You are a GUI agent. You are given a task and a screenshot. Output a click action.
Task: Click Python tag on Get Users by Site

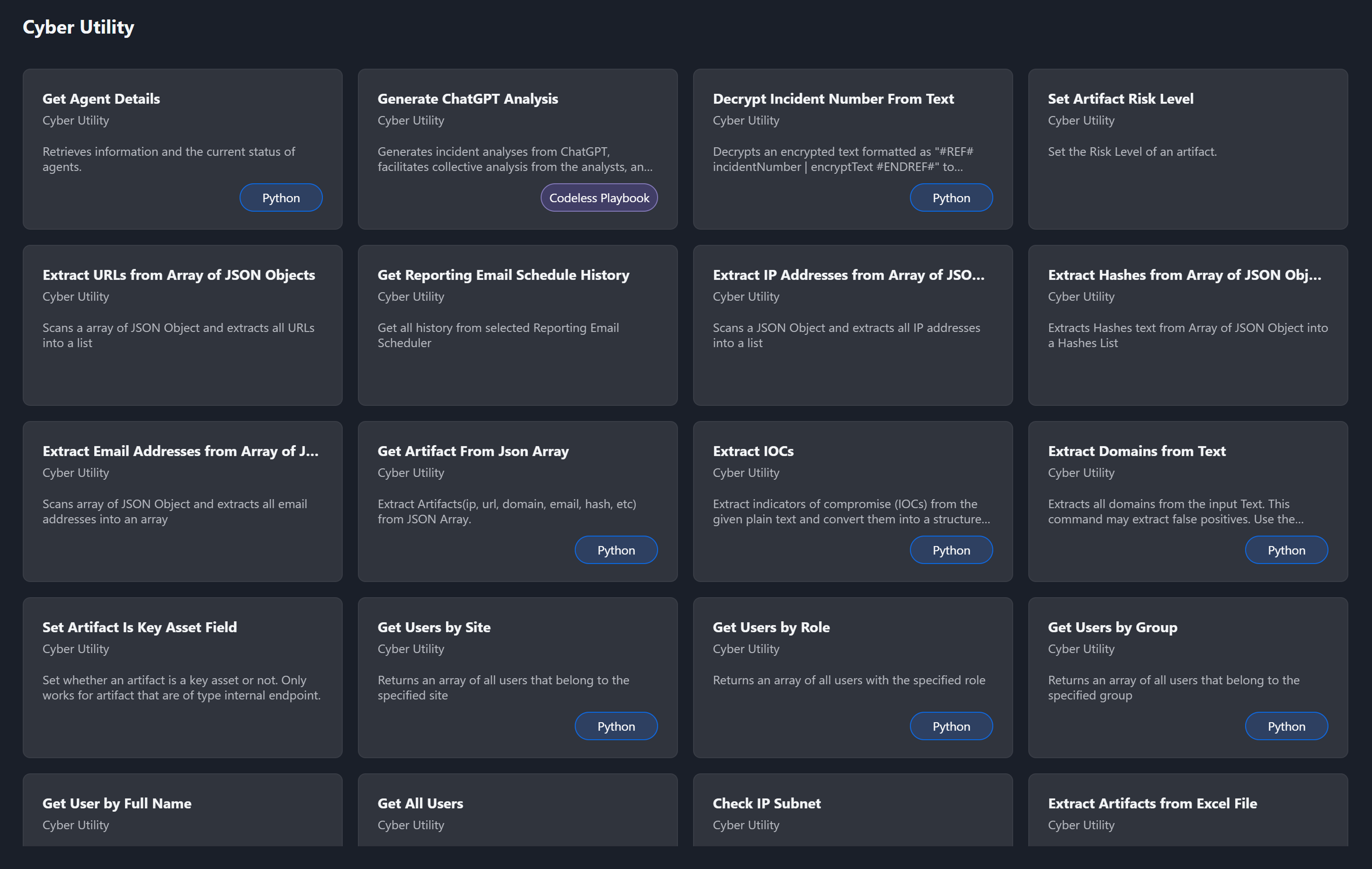pos(616,726)
